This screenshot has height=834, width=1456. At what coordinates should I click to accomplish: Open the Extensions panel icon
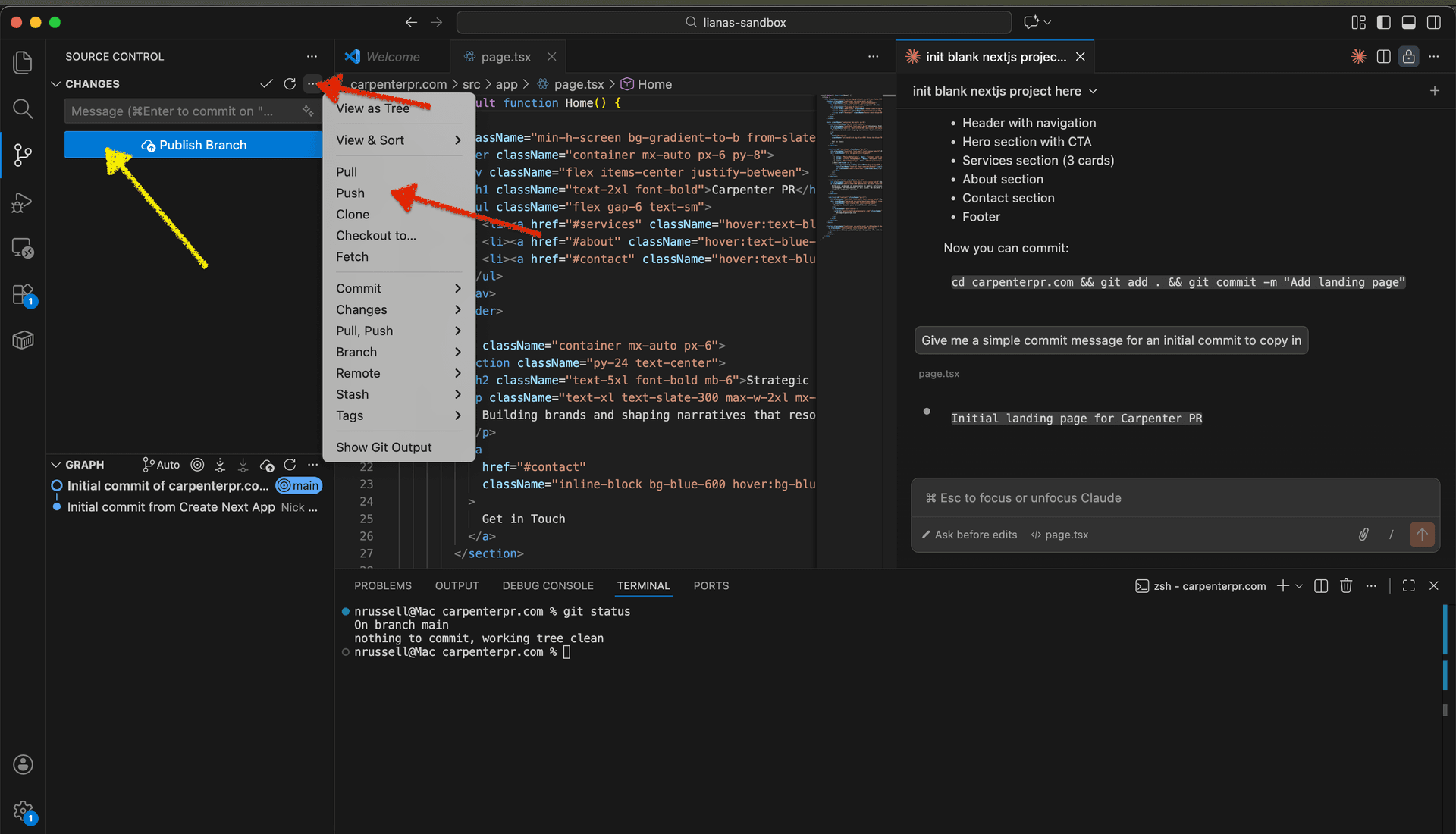pyautogui.click(x=23, y=294)
